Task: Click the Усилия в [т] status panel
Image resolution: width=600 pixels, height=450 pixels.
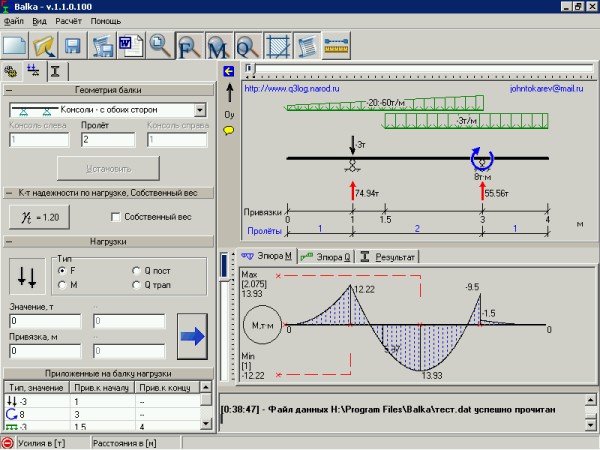Action: click(53, 443)
